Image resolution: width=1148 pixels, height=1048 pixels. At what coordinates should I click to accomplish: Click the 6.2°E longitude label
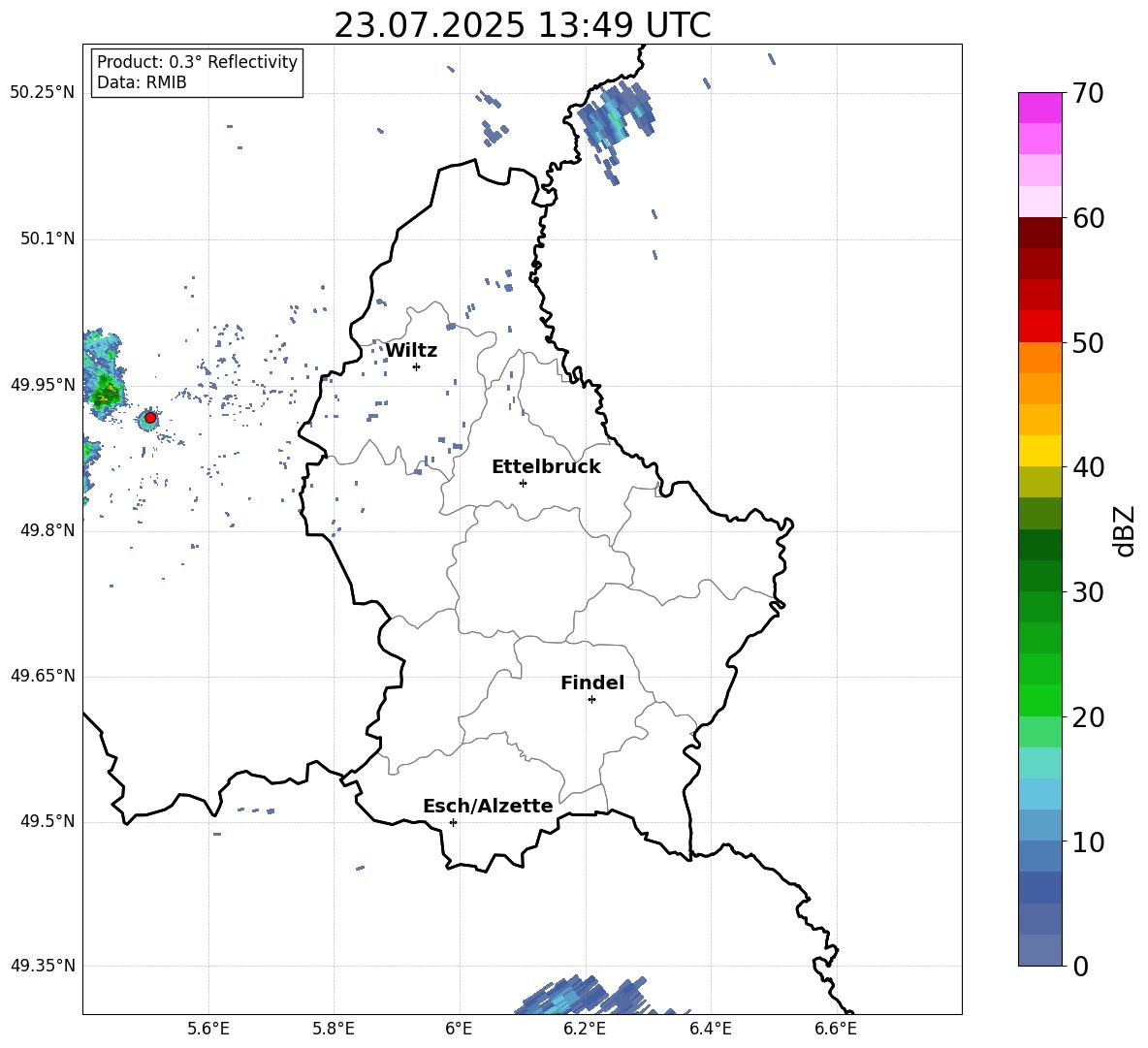coord(585,1029)
